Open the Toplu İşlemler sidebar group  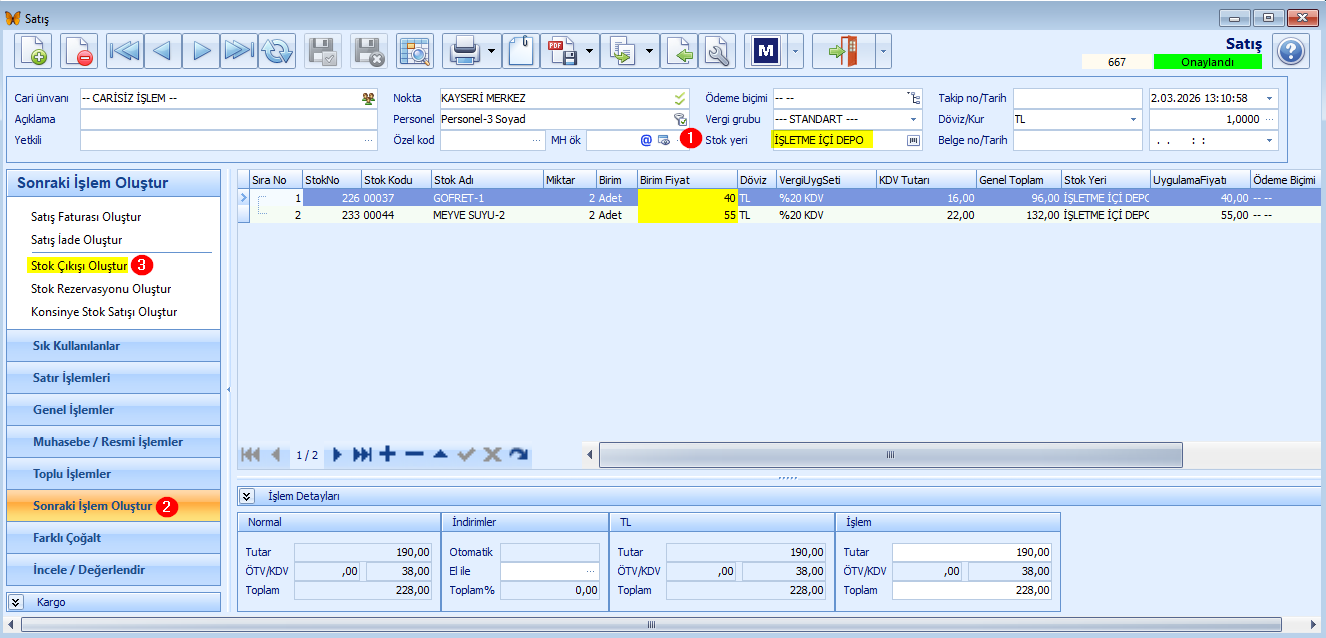(x=113, y=474)
